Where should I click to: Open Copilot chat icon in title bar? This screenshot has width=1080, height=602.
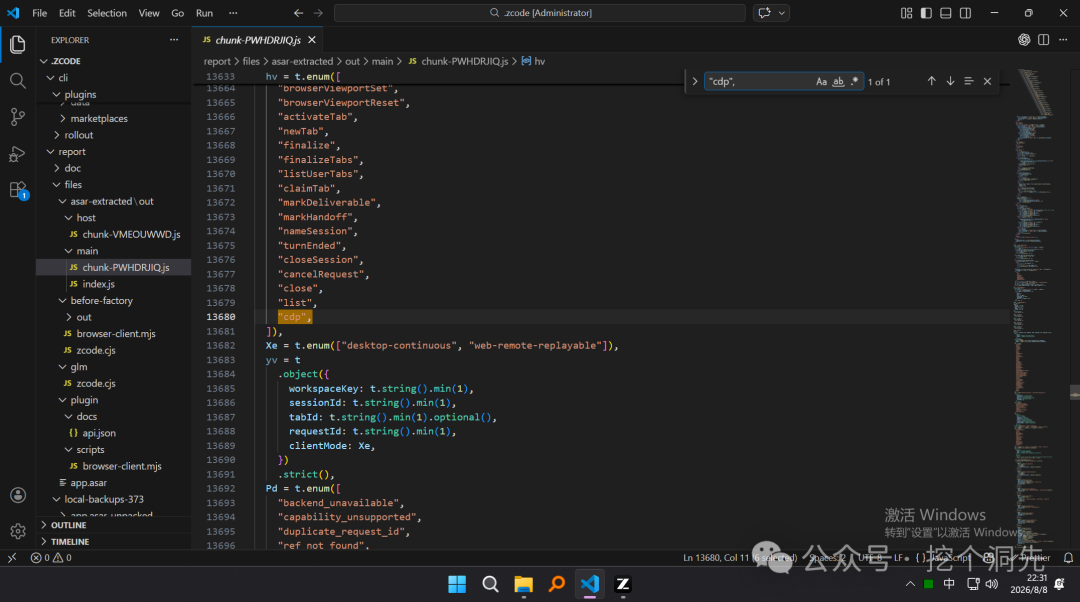tap(765, 12)
